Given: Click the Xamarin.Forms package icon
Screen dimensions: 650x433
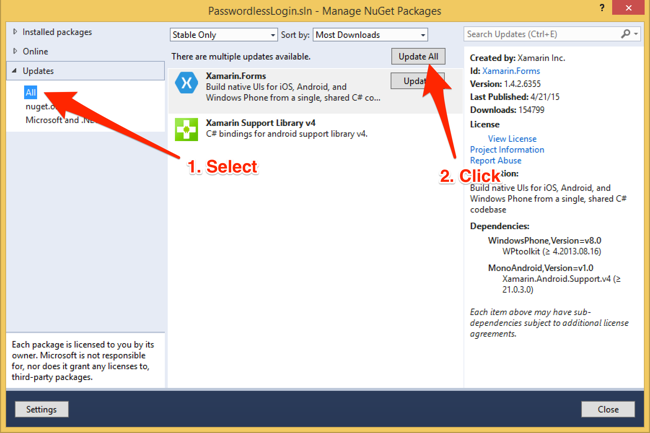Looking at the screenshot, I should click(186, 84).
